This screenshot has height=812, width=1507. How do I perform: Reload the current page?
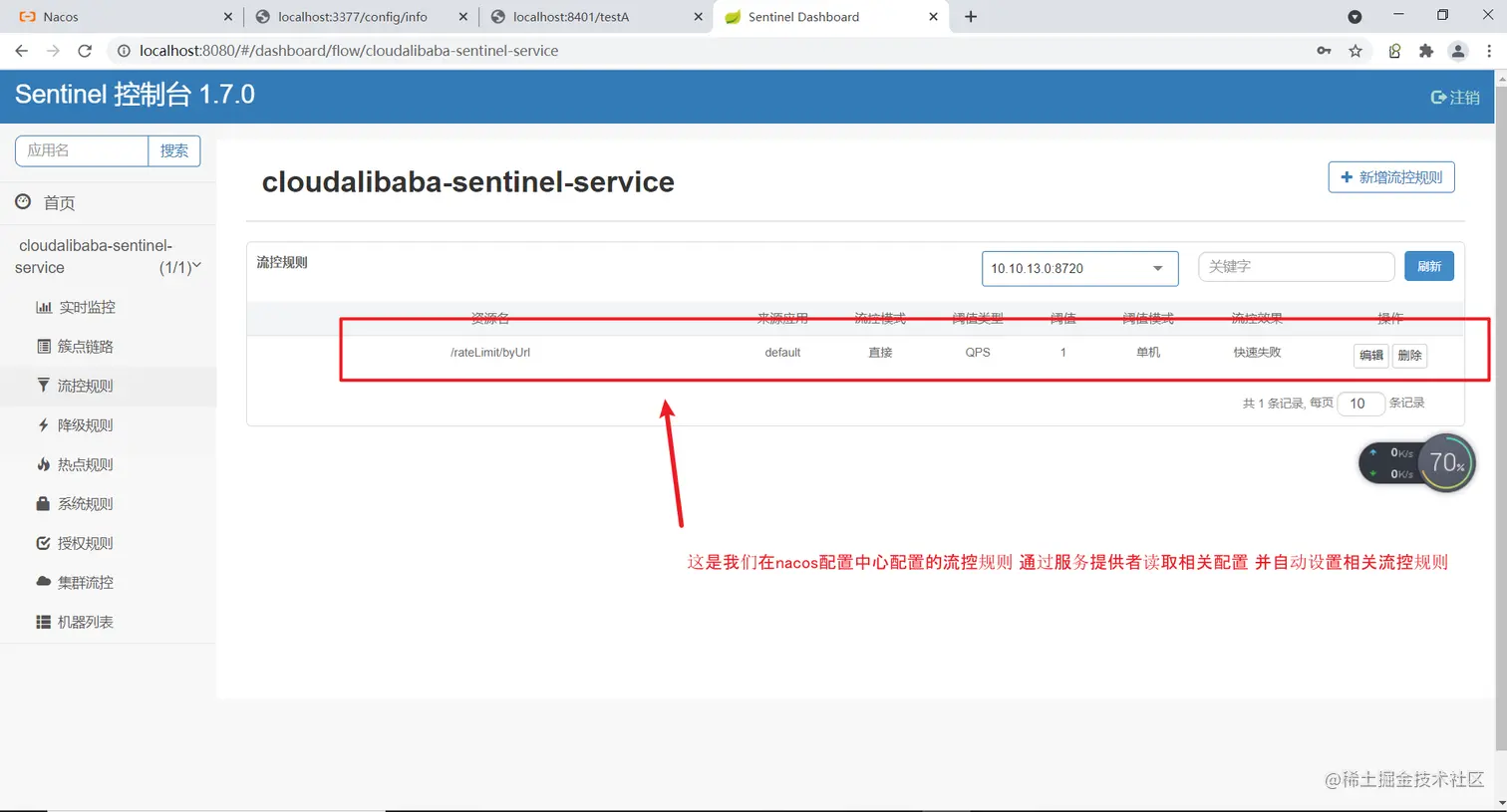click(85, 51)
